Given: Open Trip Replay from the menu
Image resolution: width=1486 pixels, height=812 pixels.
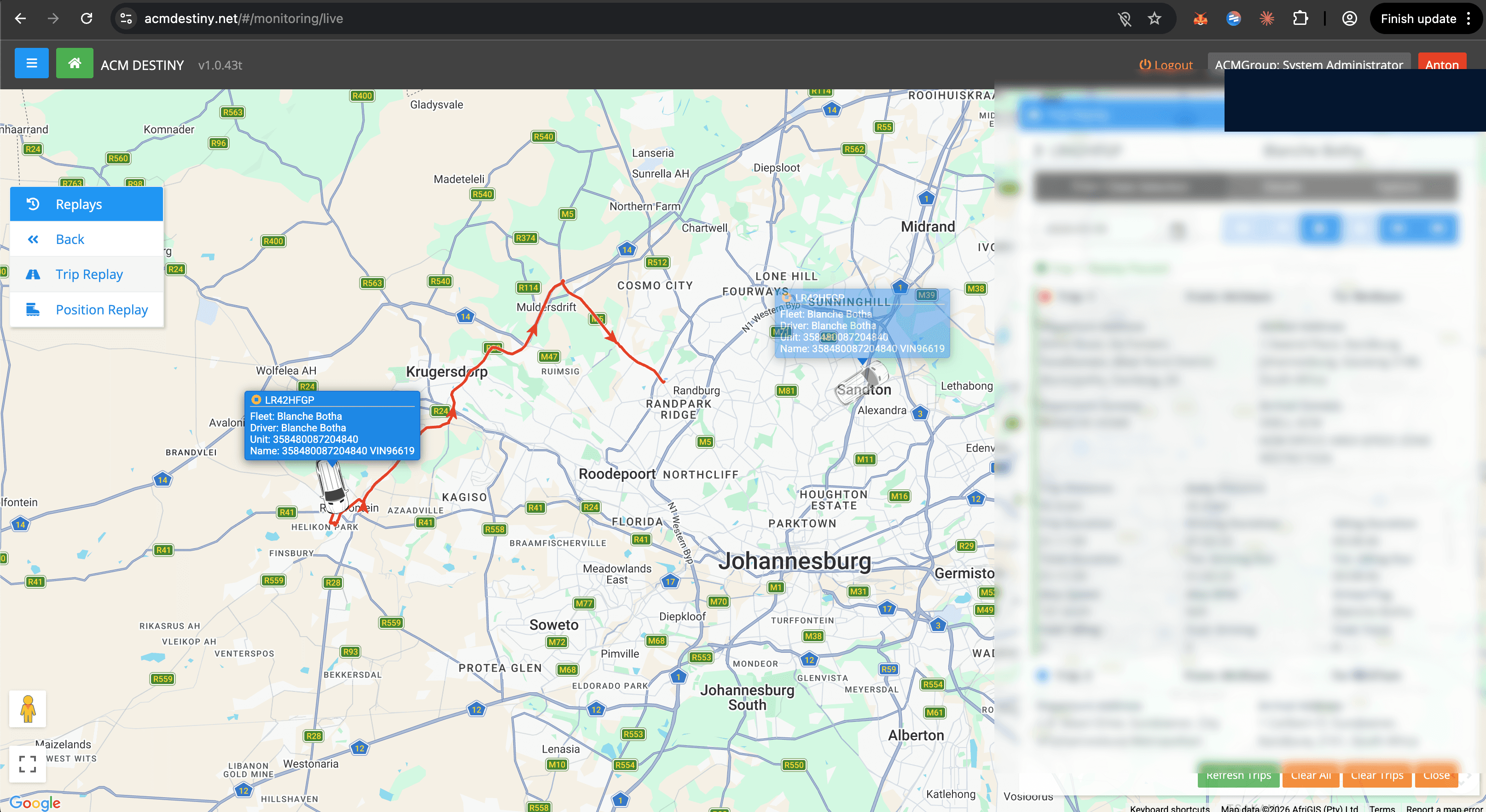Looking at the screenshot, I should point(87,274).
